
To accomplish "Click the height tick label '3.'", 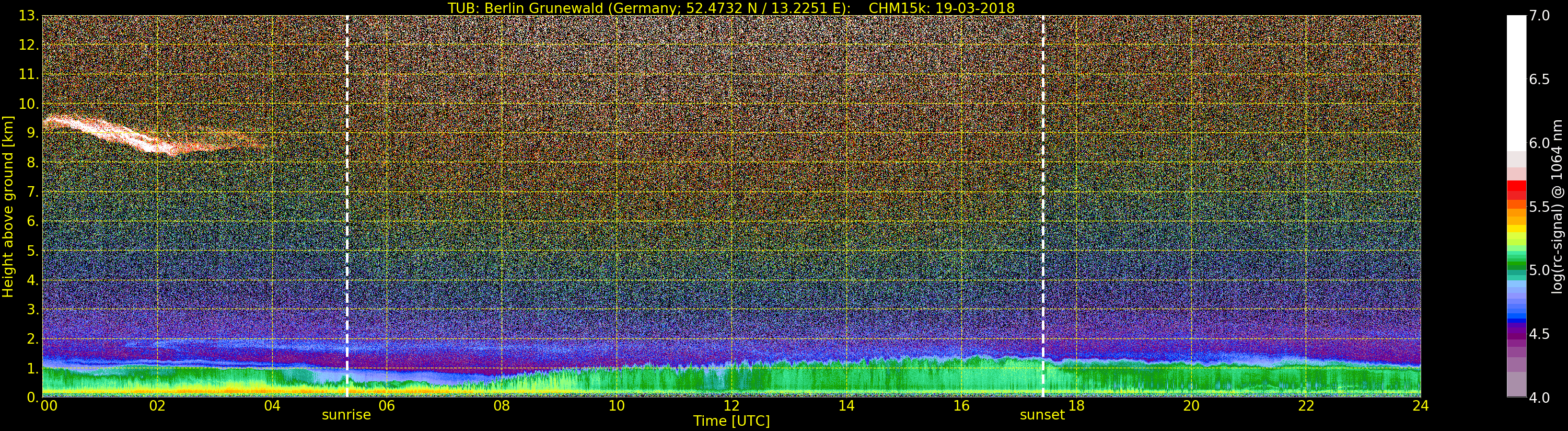I will point(33,309).
